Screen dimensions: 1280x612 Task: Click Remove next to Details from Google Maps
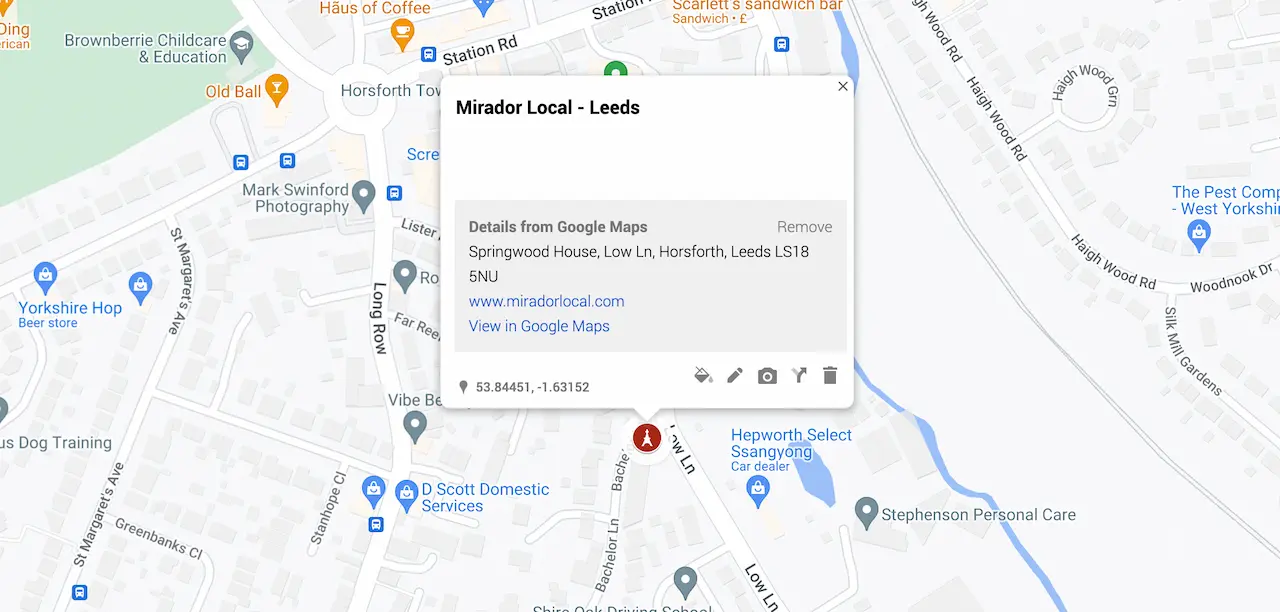click(804, 227)
